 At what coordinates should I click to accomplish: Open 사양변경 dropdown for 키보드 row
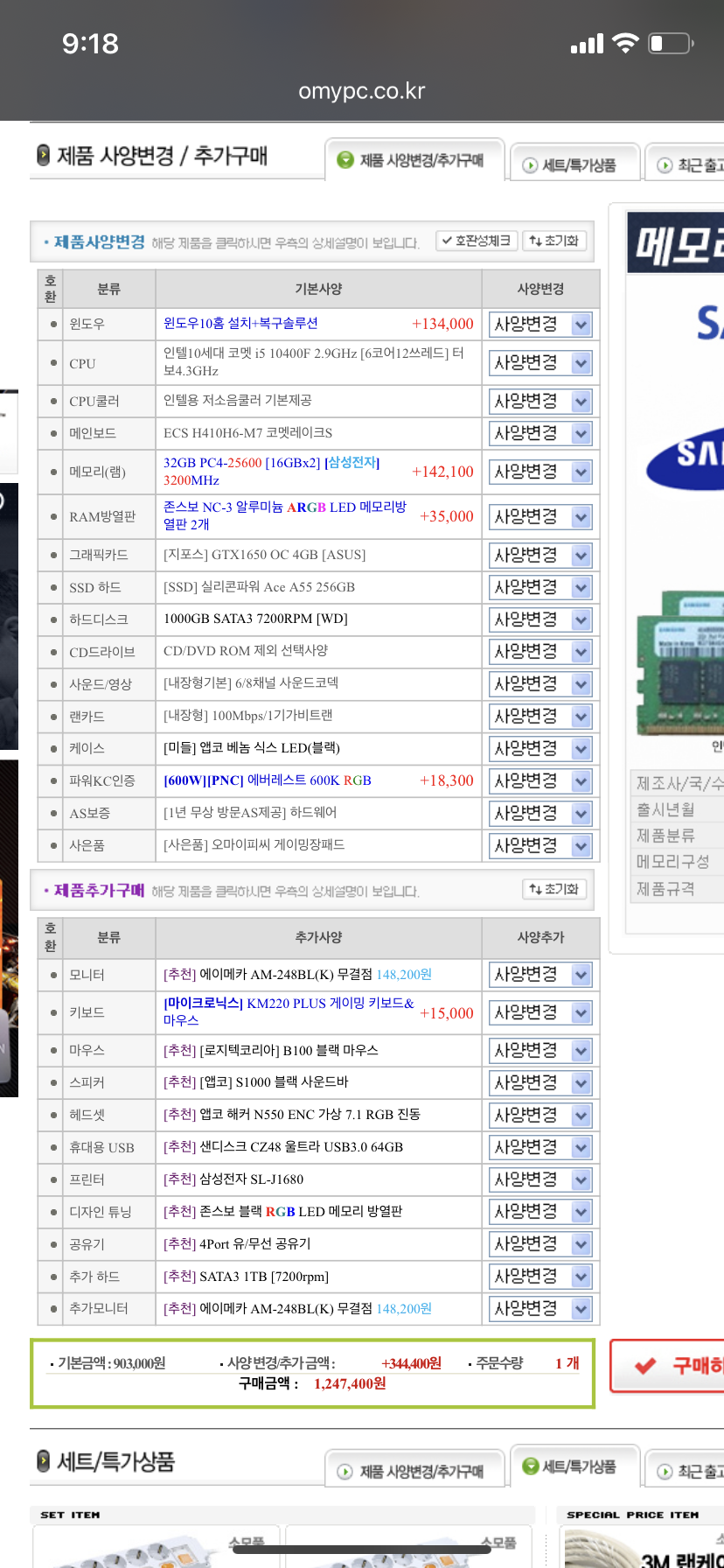[540, 1012]
